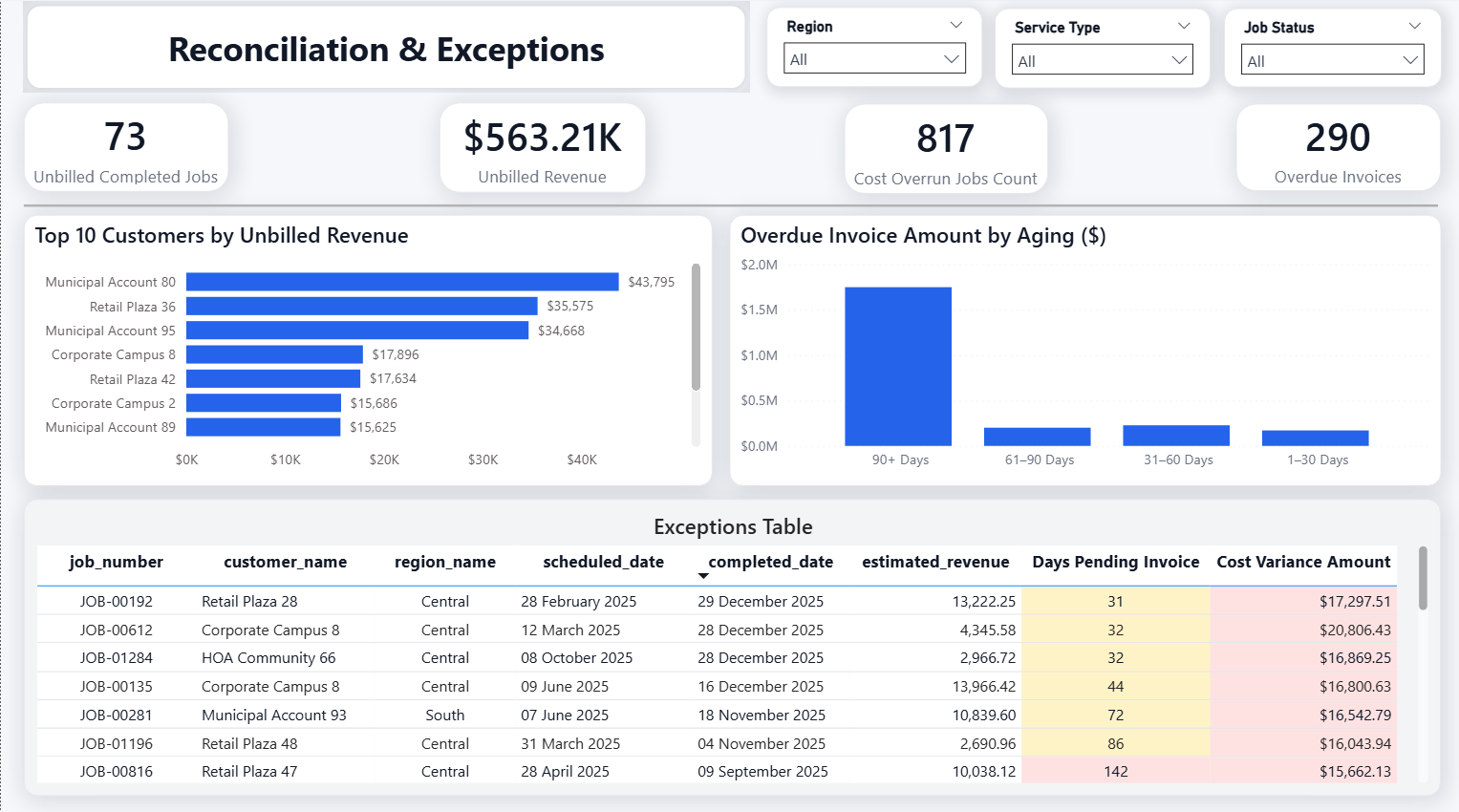Select the JOB-00192 table row

[717, 601]
